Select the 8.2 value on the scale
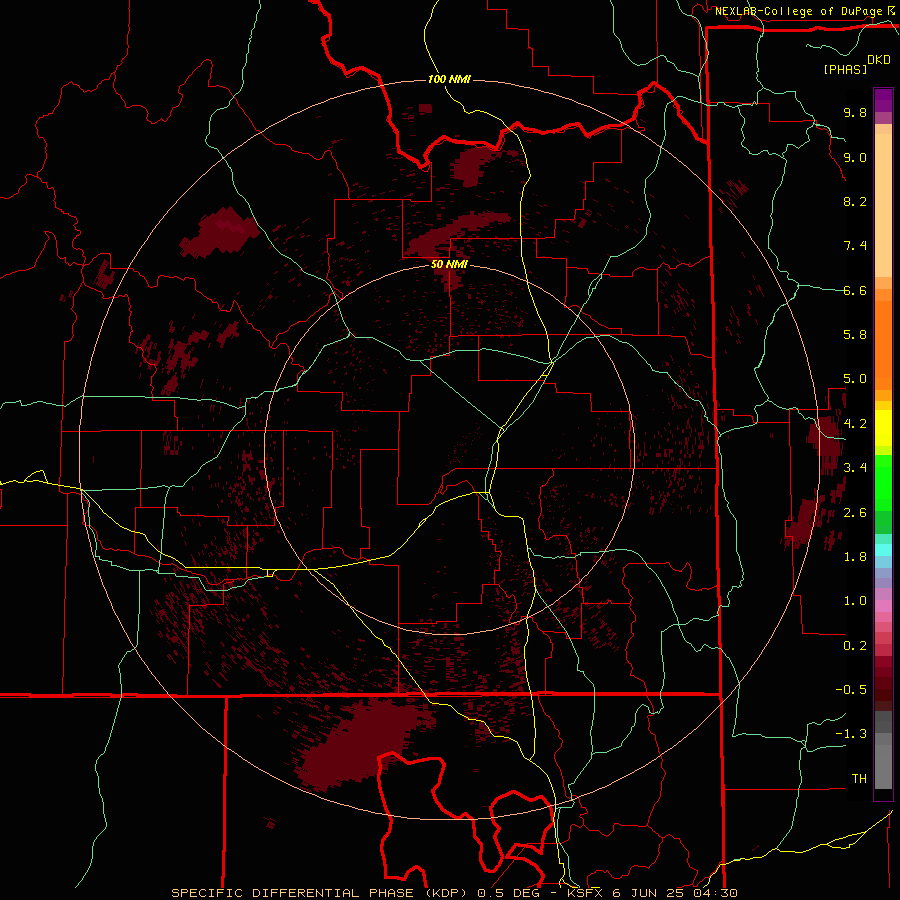900x900 pixels. (x=855, y=201)
